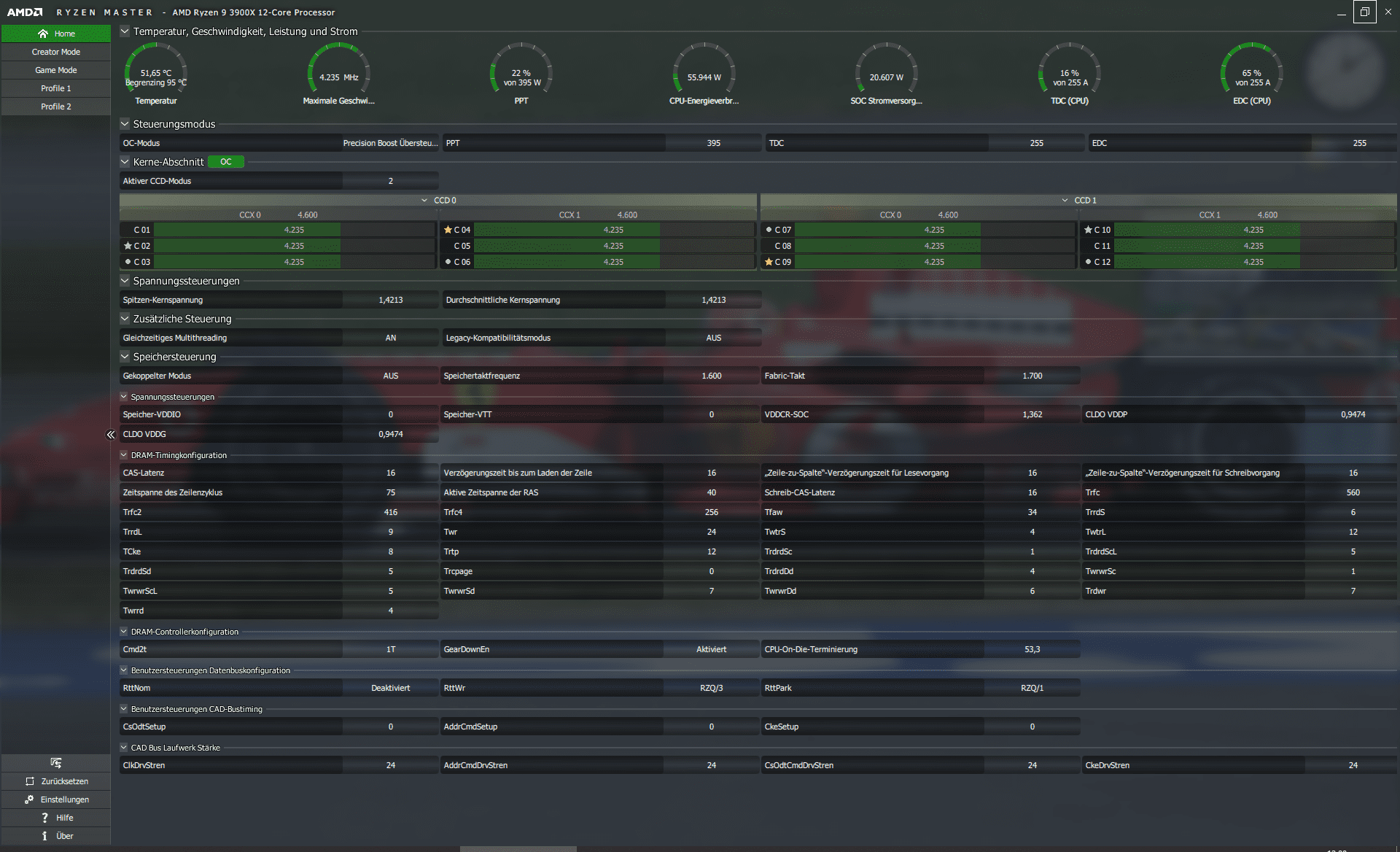Collapse the DRAM-Controllerkonfiguration subsection
The width and height of the screenshot is (1400, 852).
tap(124, 632)
